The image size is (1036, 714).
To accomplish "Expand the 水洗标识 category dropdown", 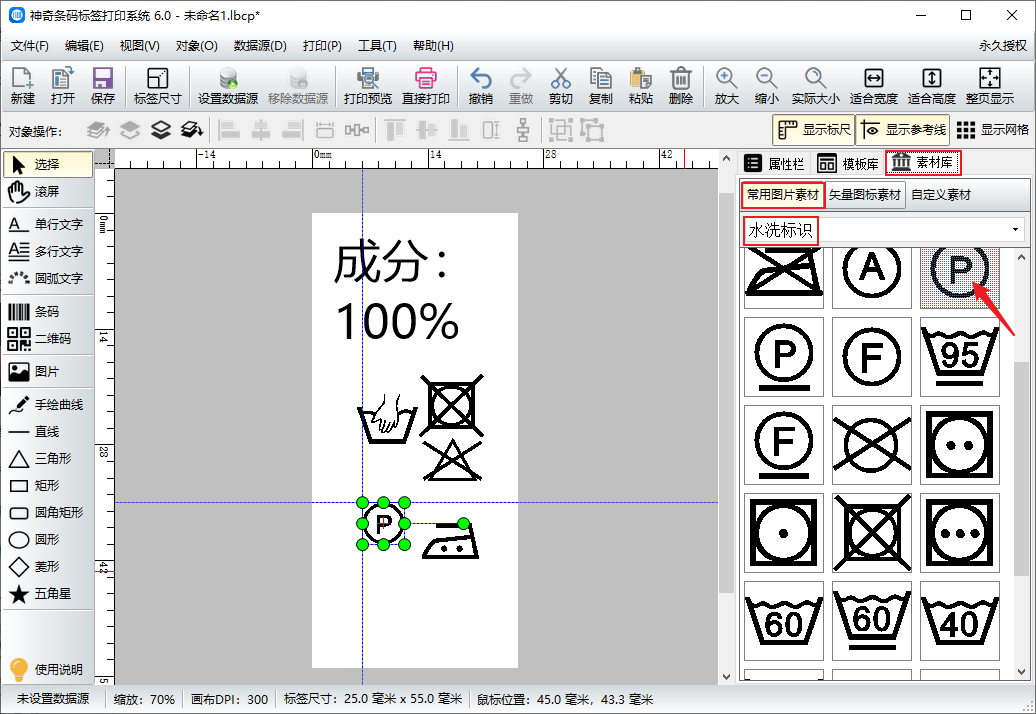I will point(1016,230).
